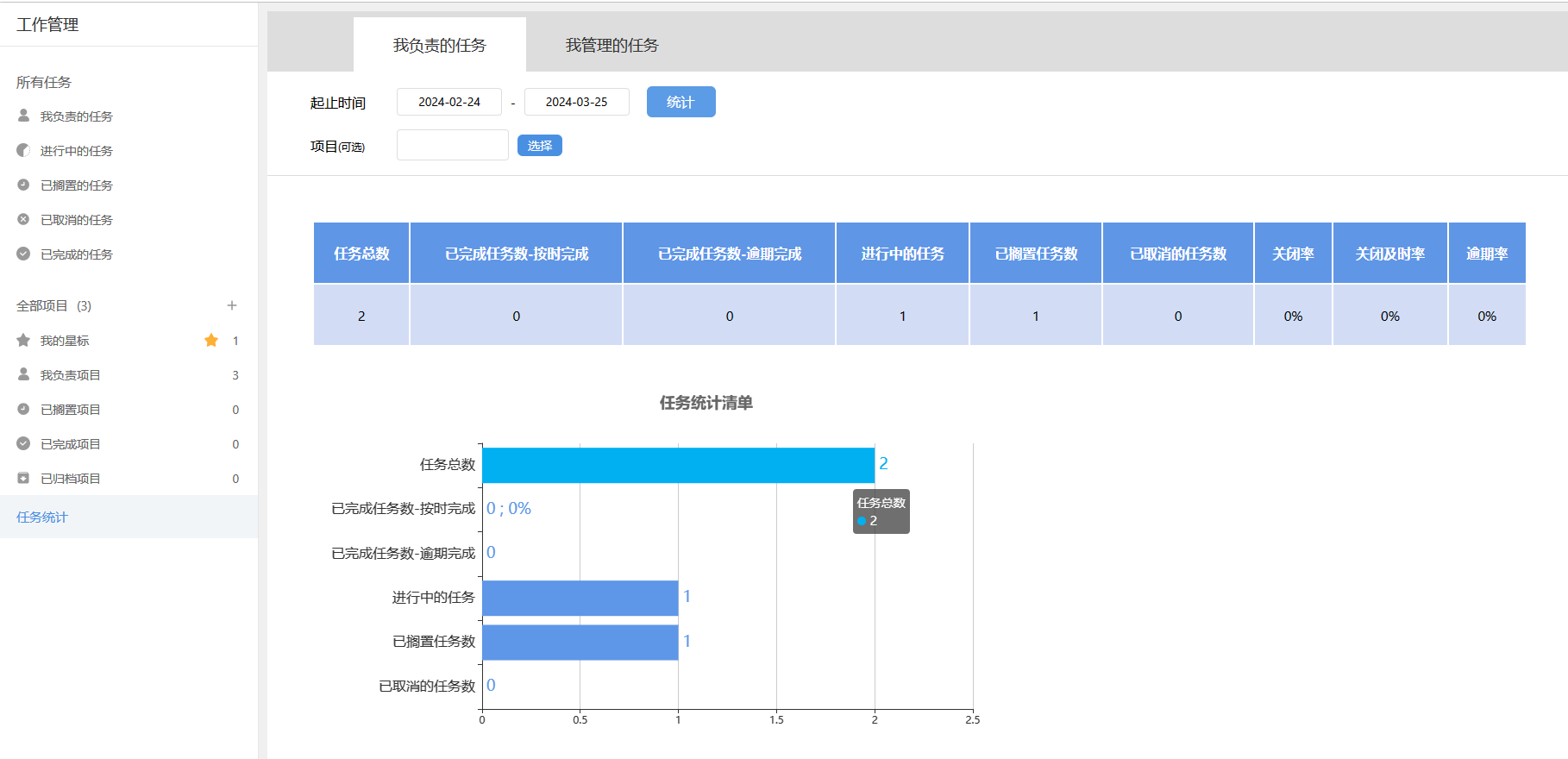Click the 选择 project button
The height and width of the screenshot is (759, 1568).
539,146
